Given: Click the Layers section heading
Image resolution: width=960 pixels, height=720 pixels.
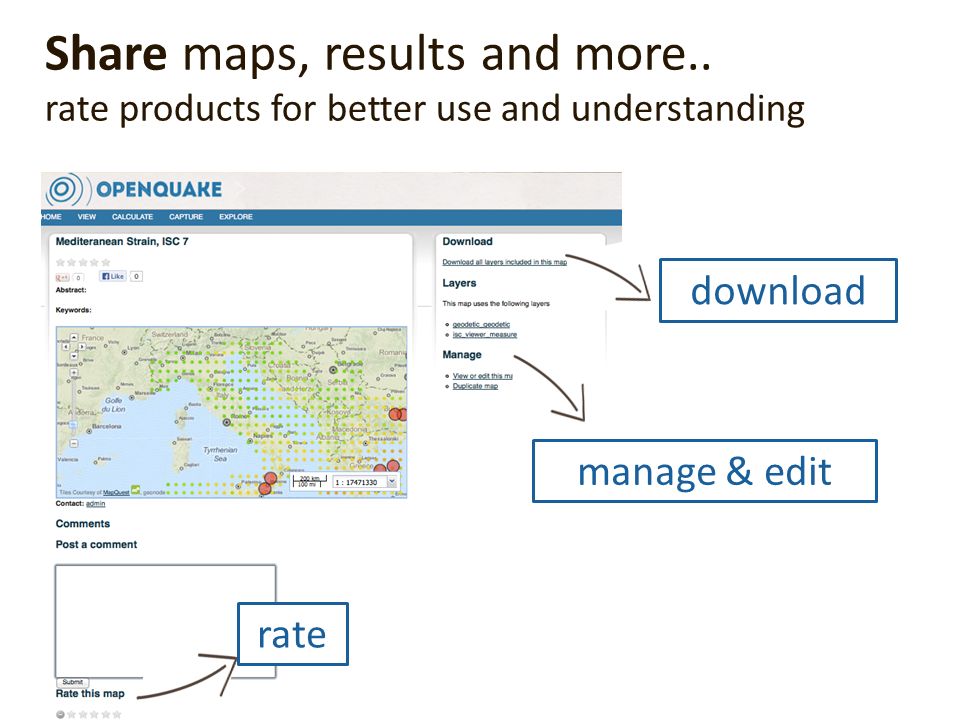Looking at the screenshot, I should 459,283.
